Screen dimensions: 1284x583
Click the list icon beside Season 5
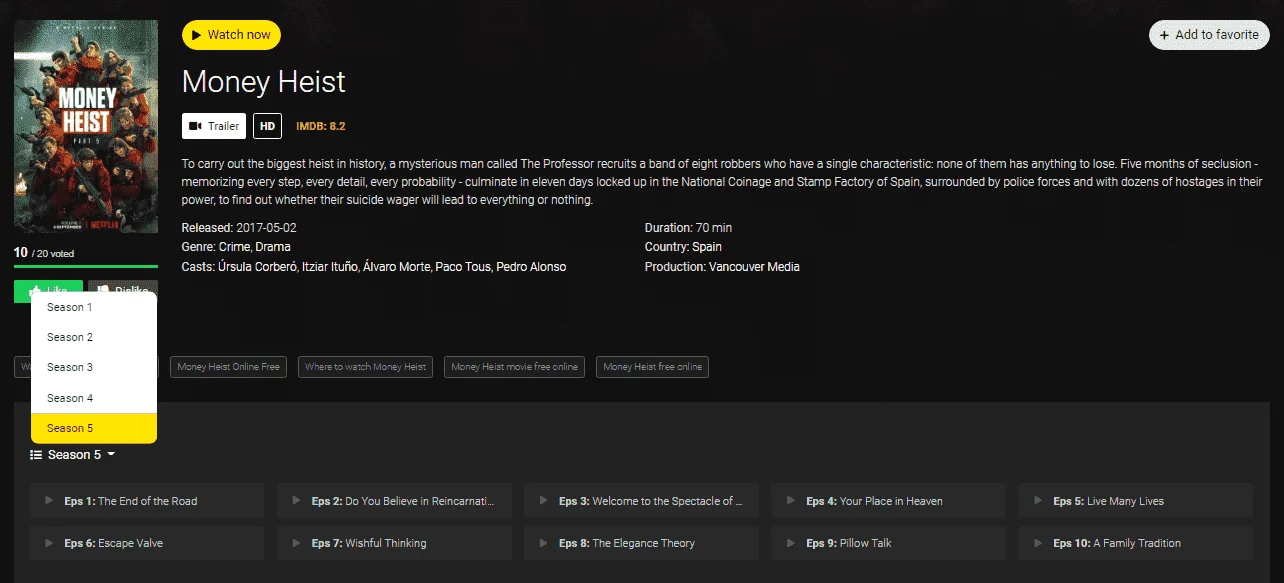coord(36,455)
